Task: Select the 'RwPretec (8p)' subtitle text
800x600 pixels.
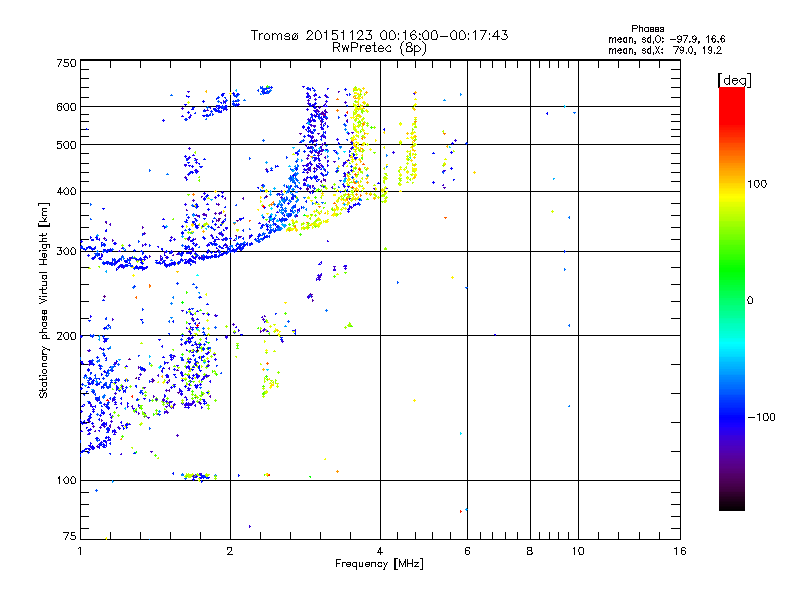Action: 380,48
